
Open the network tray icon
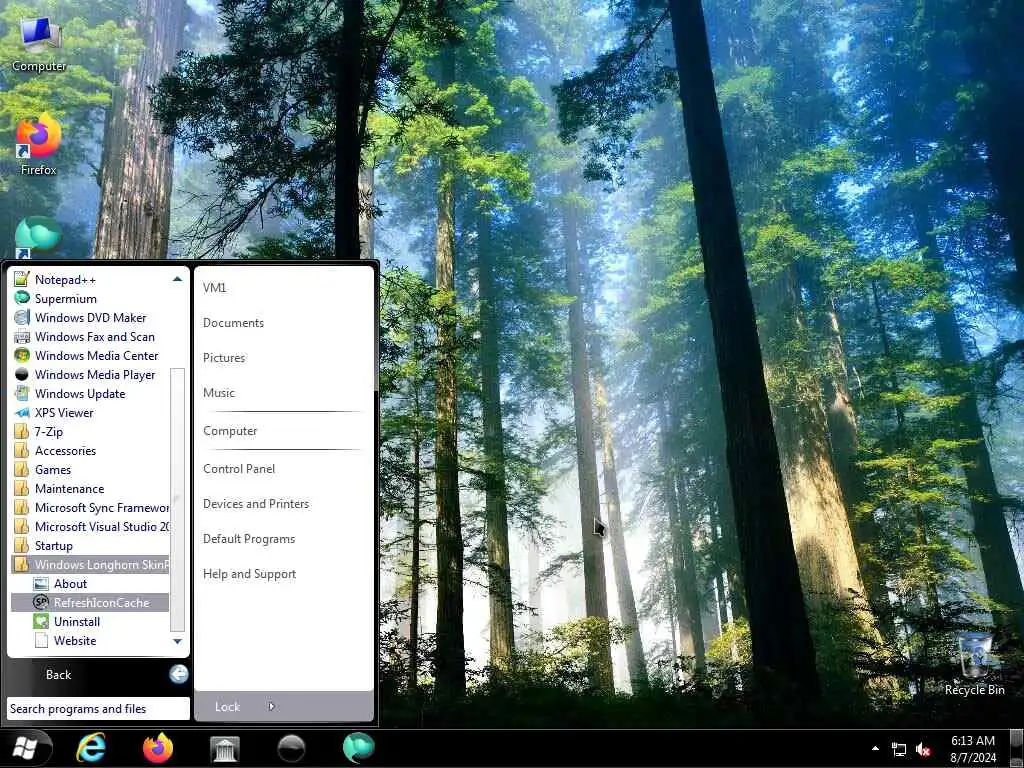[x=899, y=750]
